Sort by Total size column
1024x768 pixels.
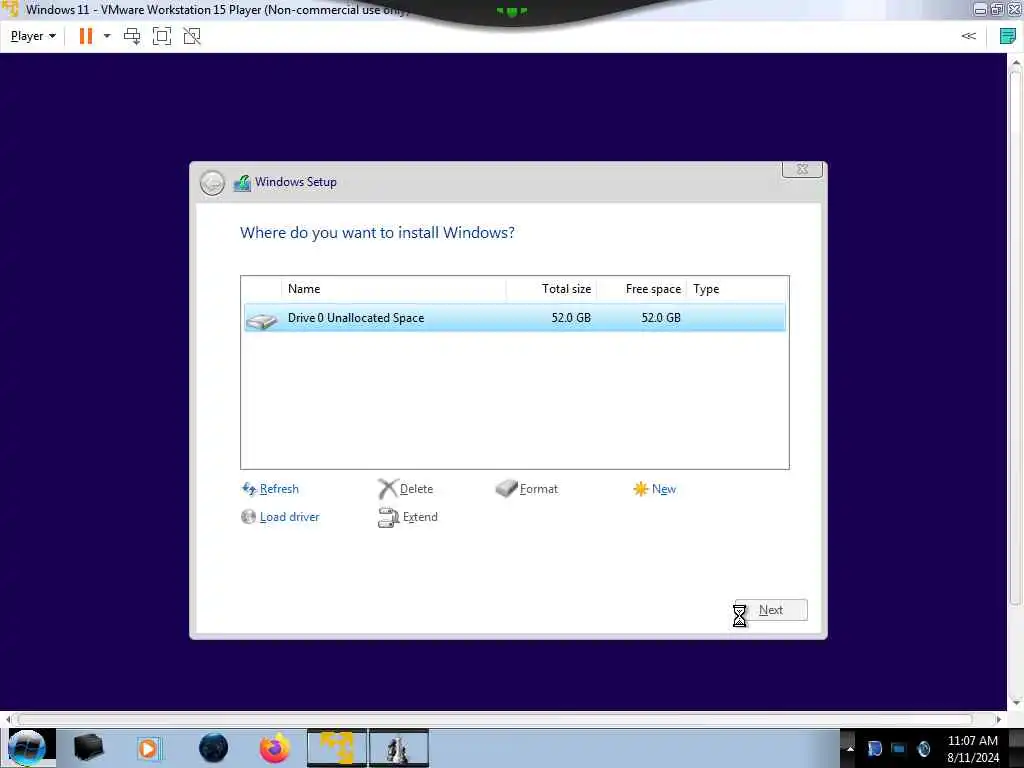(551, 289)
